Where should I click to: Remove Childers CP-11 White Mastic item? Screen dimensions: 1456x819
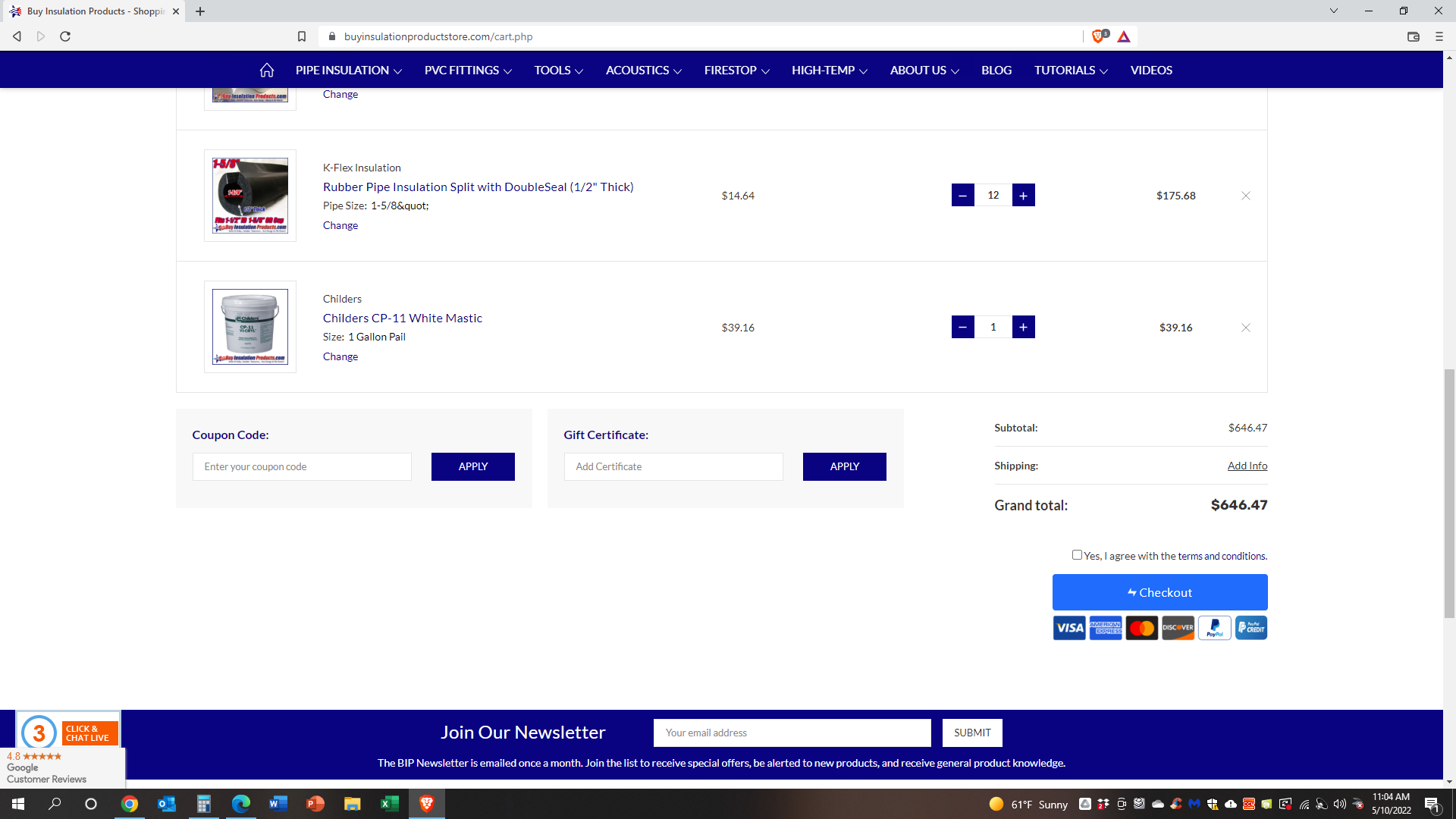(1245, 328)
